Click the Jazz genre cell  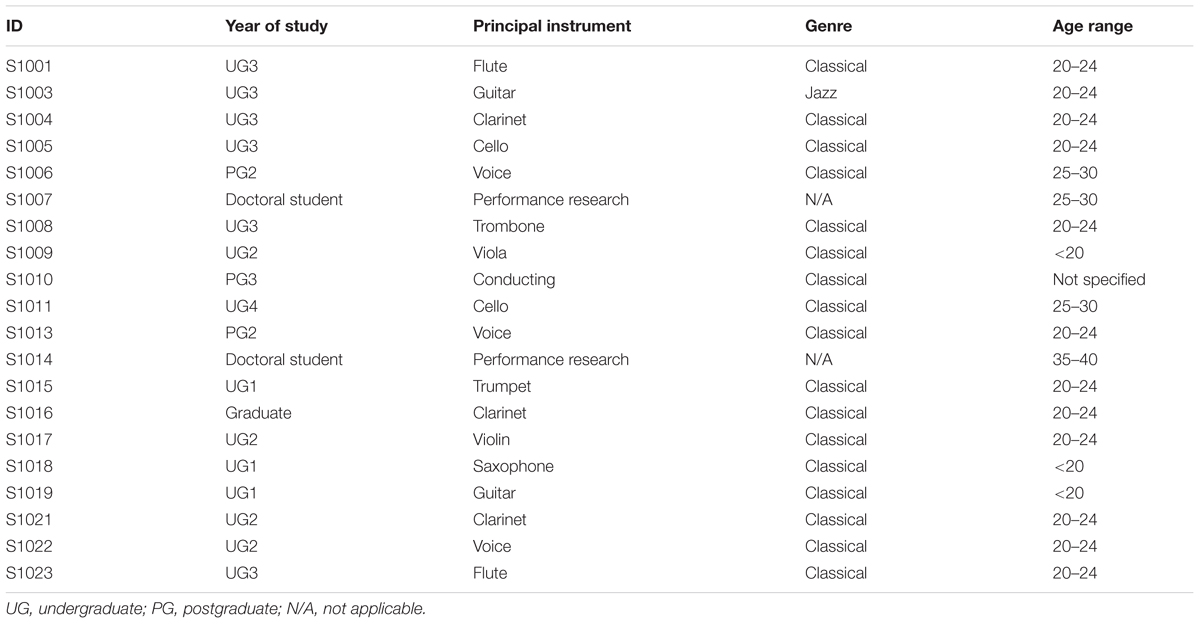(821, 93)
